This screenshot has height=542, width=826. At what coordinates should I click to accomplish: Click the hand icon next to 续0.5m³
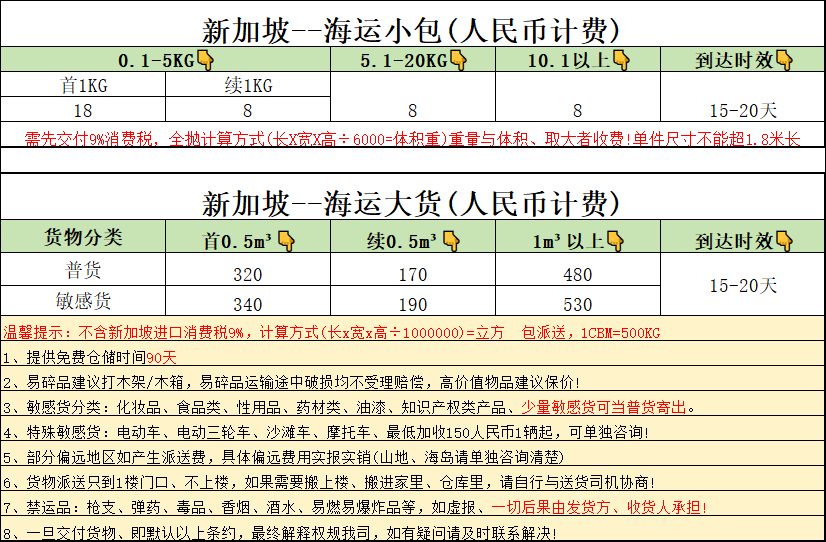(x=451, y=240)
